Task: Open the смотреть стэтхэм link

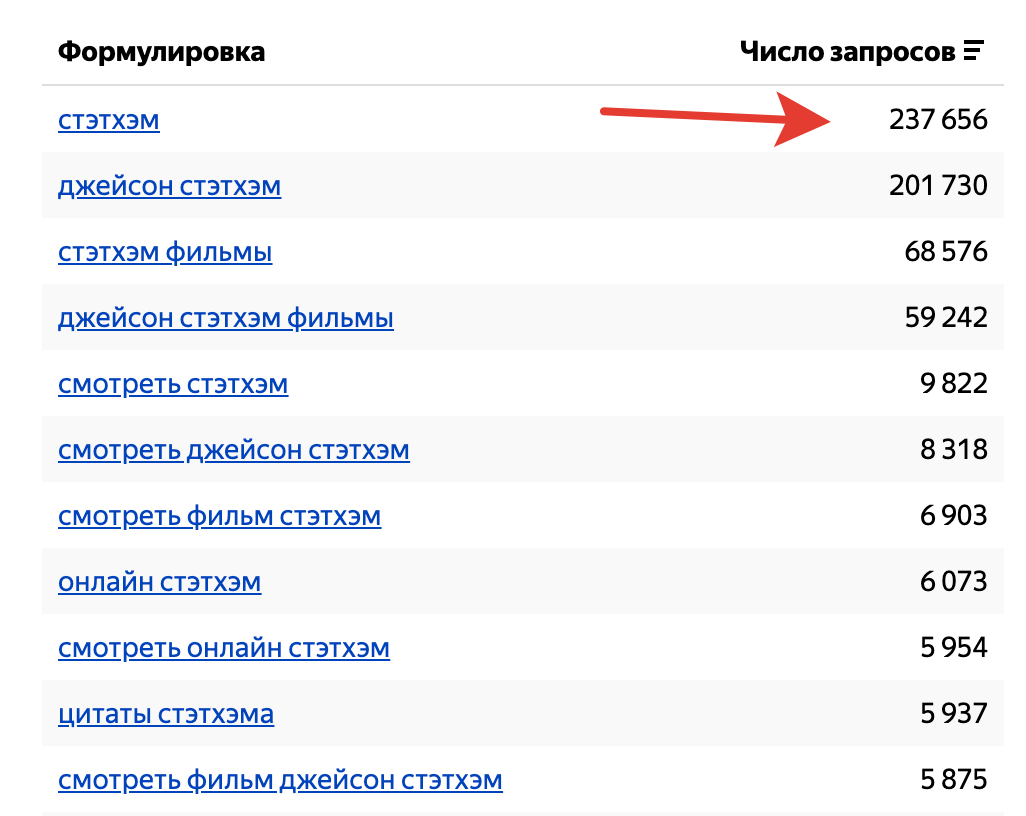Action: (173, 385)
